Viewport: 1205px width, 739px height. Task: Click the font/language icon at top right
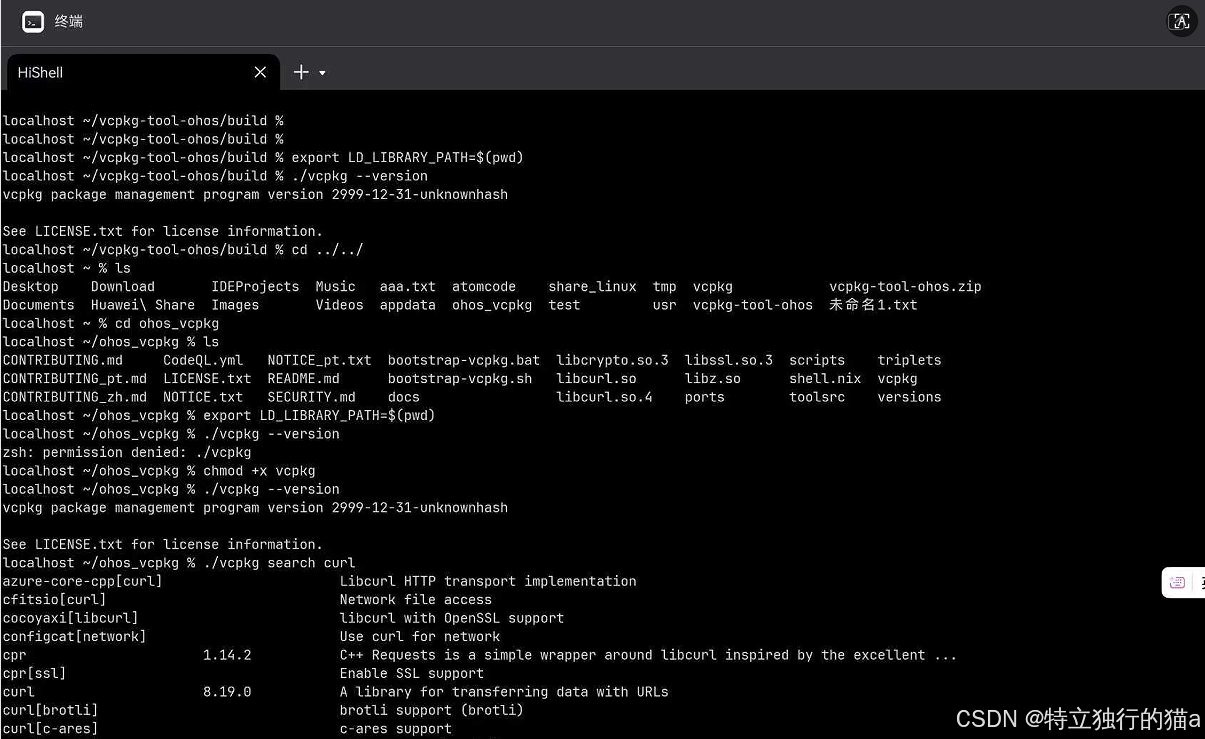[x=1181, y=21]
